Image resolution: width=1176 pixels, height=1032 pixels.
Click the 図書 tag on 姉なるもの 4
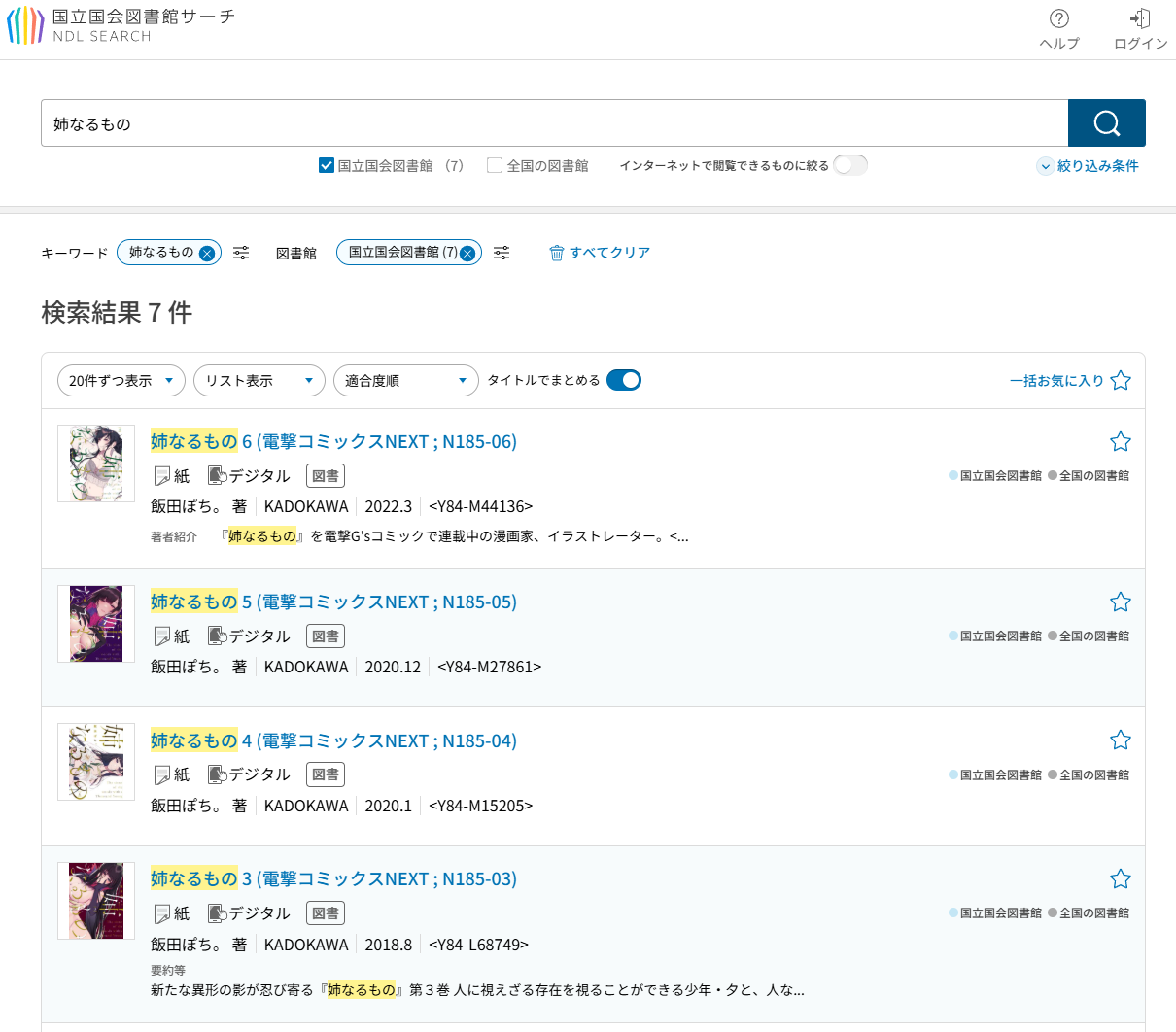pos(326,774)
